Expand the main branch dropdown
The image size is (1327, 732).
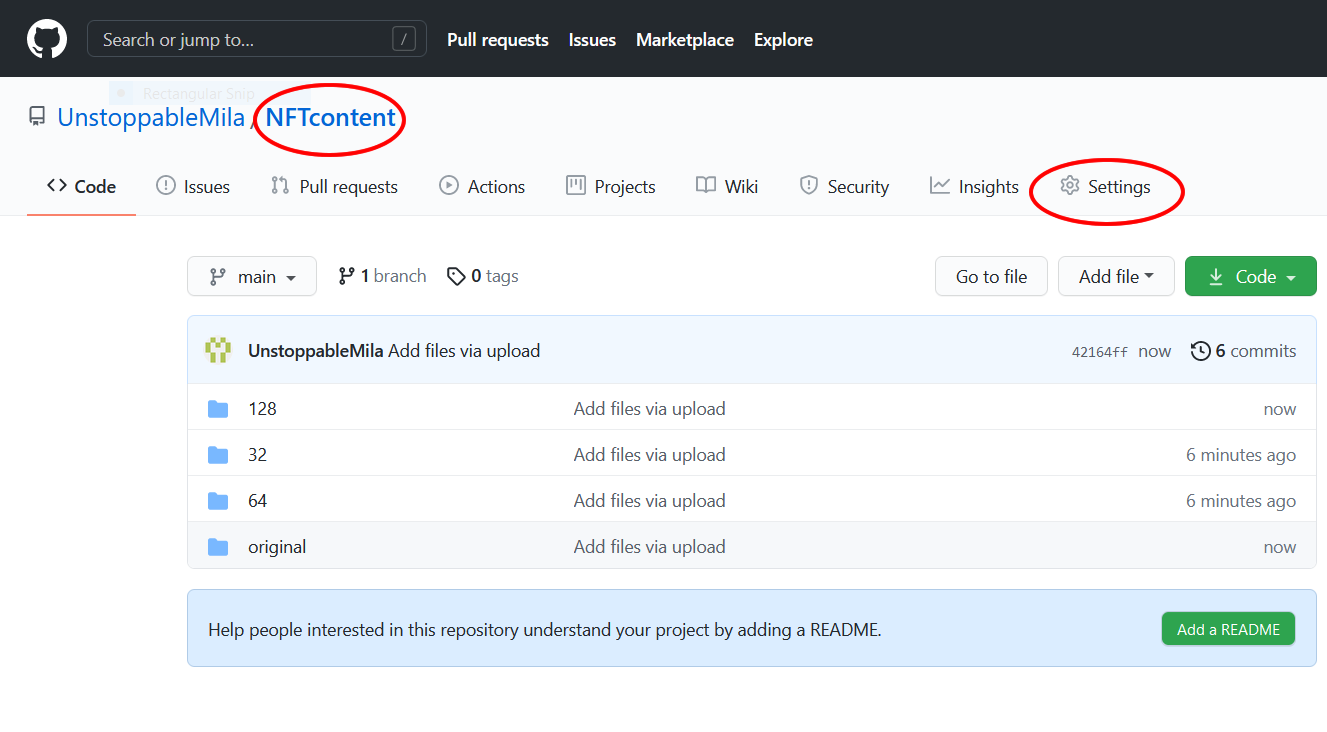[x=252, y=276]
